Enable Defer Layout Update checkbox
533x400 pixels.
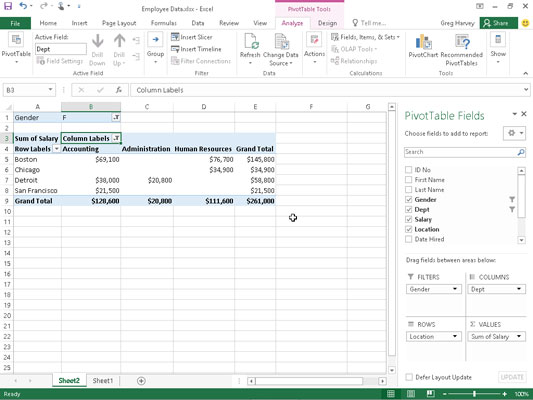[x=409, y=377]
